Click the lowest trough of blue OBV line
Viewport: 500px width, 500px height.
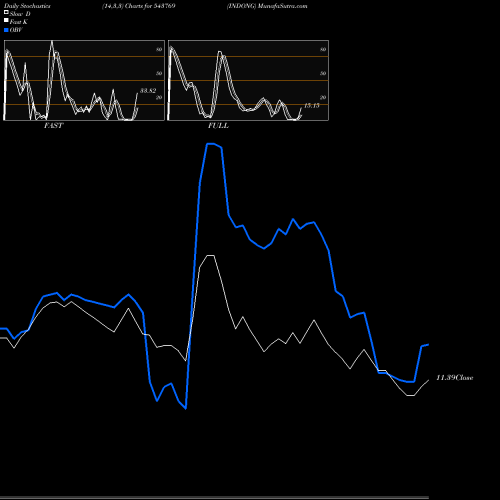tap(186, 408)
